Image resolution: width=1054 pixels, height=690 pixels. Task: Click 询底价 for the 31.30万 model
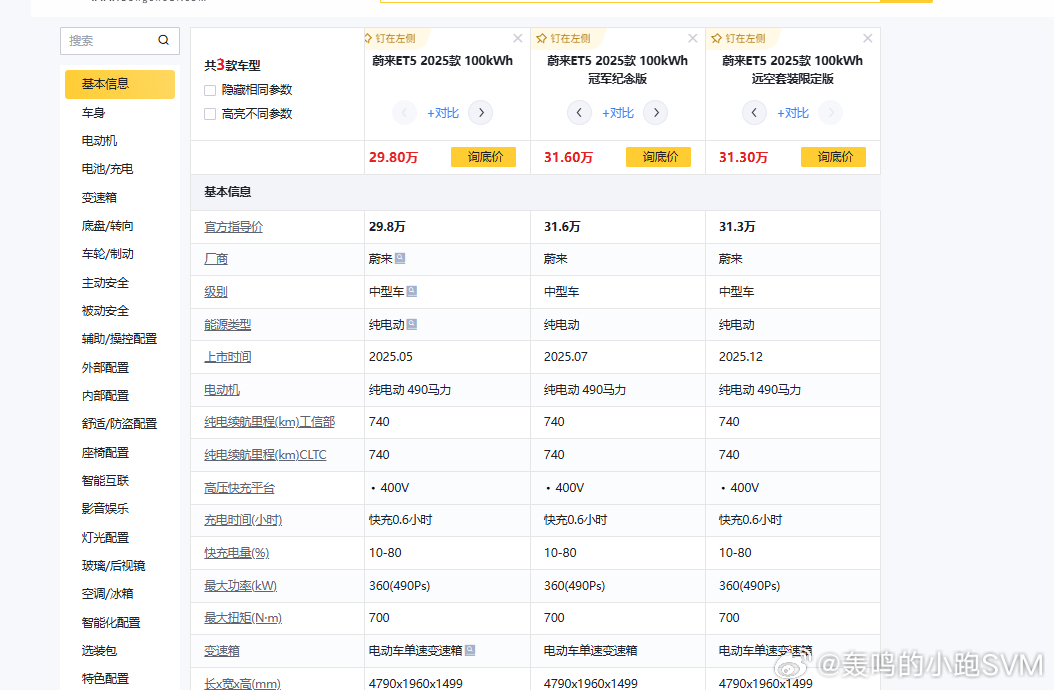(x=834, y=157)
